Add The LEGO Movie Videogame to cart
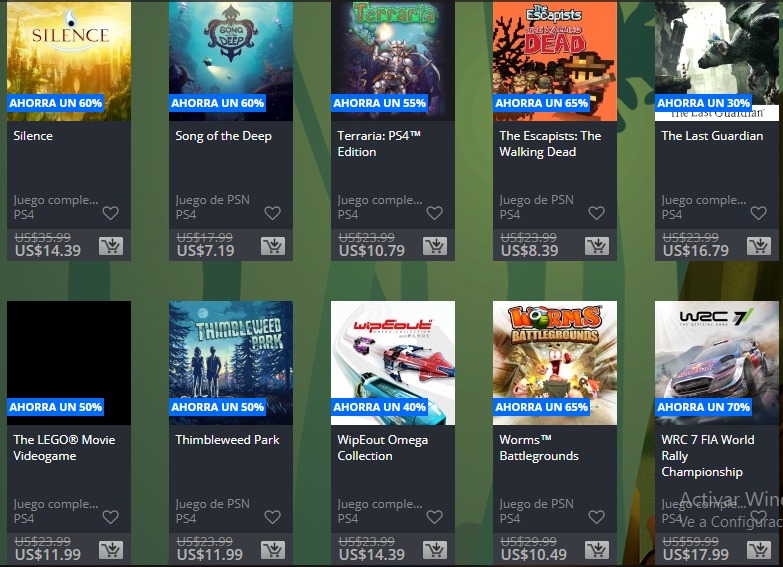Viewport: 783px width, 567px height. pyautogui.click(x=111, y=550)
